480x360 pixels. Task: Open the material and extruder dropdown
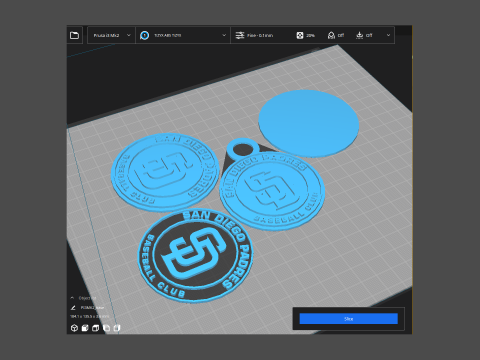pos(183,35)
